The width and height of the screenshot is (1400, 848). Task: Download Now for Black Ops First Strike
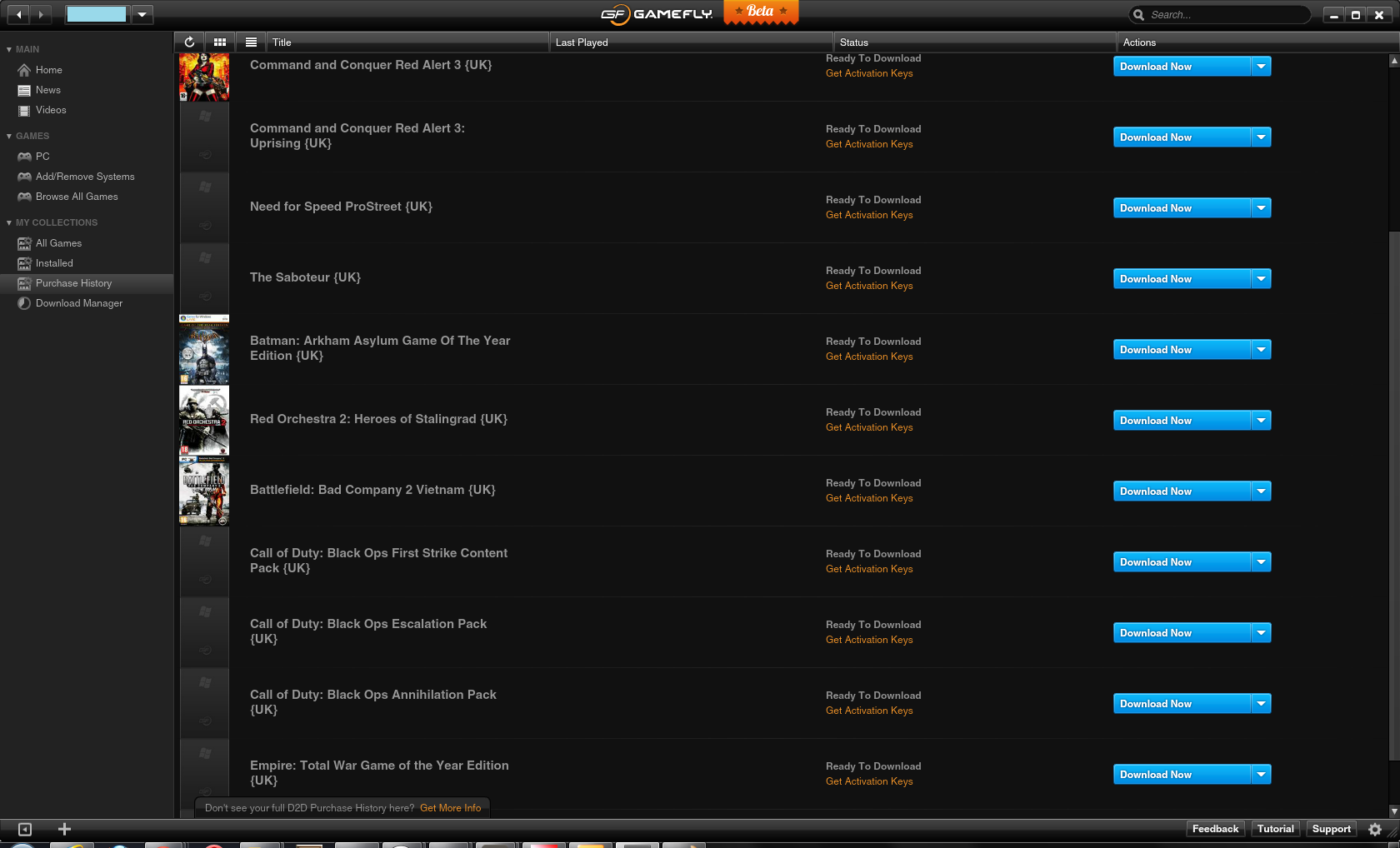(1182, 562)
